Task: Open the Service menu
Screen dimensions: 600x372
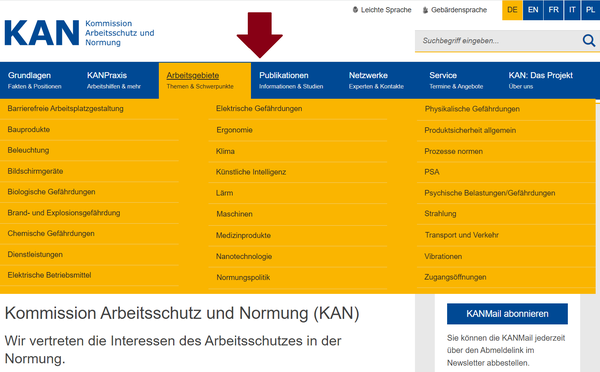Action: tap(456, 80)
